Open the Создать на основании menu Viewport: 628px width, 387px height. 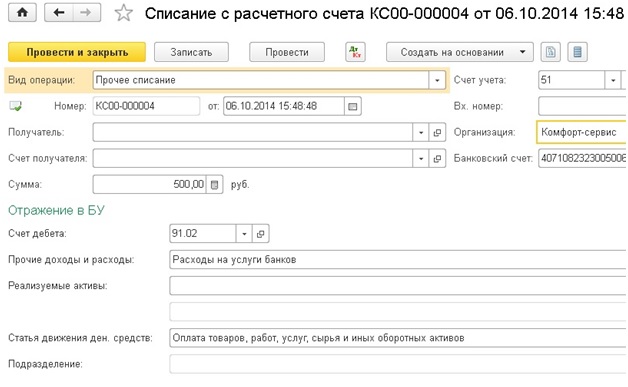(460, 52)
